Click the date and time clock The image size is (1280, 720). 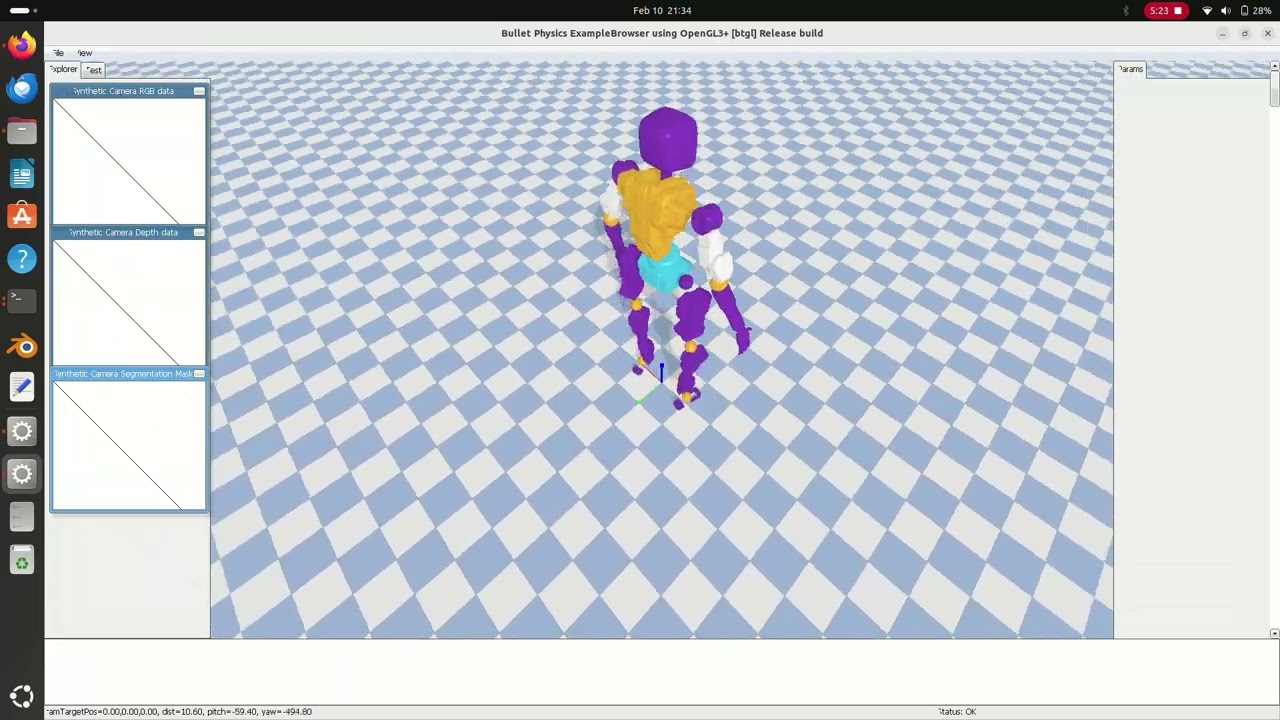pos(662,11)
